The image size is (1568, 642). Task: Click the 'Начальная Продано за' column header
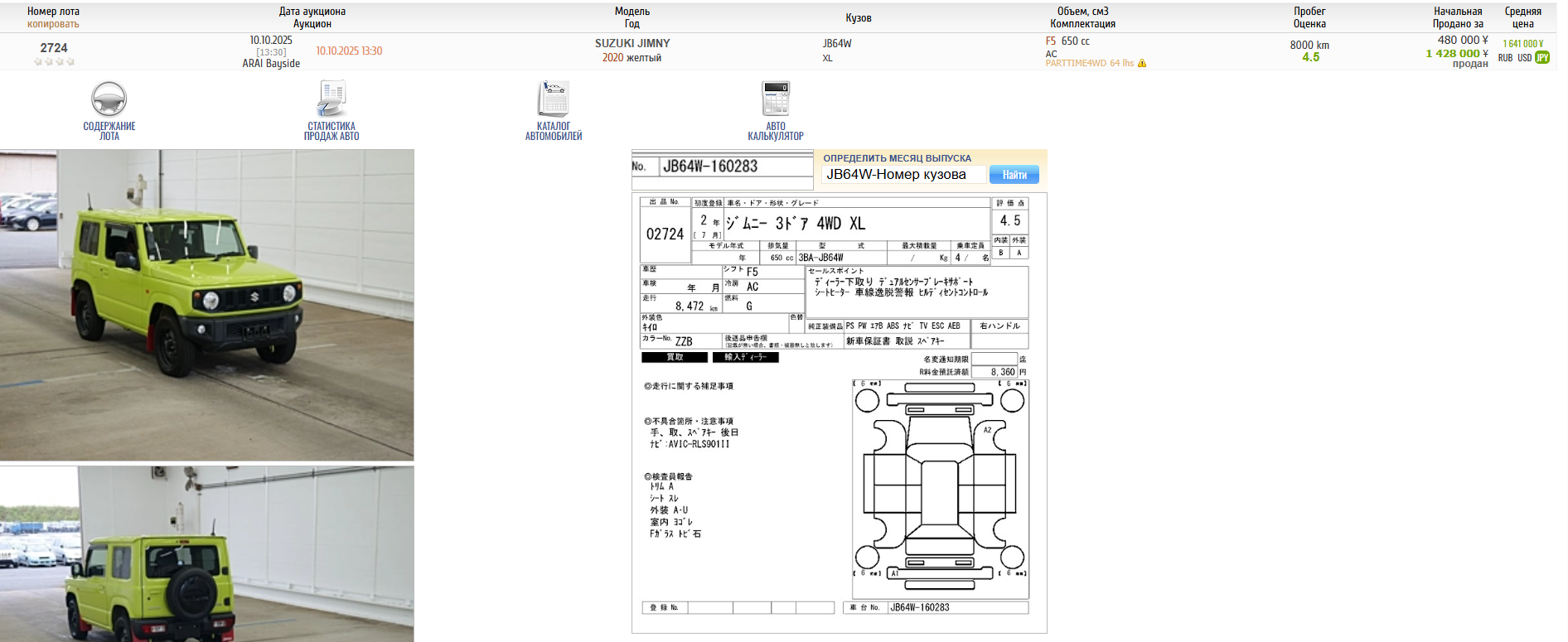pyautogui.click(x=1458, y=17)
